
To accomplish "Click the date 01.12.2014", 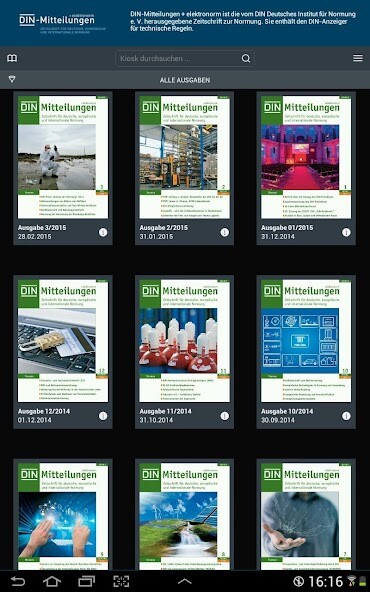I will pos(34,420).
